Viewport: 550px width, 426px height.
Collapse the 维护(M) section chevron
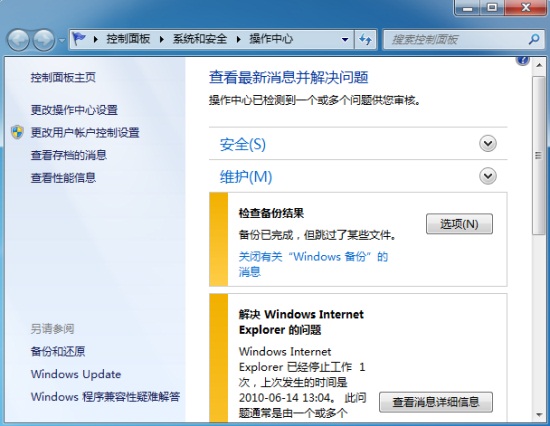tap(488, 176)
